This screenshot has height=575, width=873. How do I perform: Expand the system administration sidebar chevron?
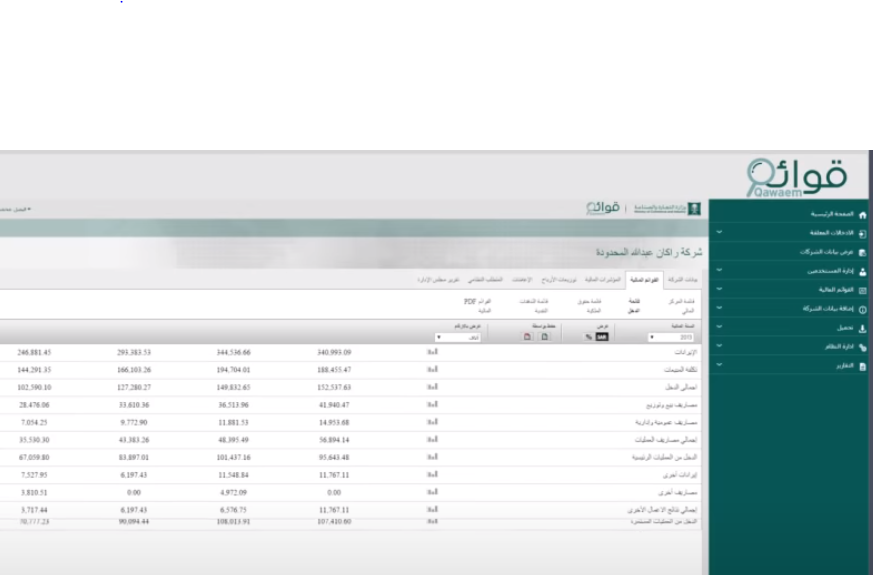coord(719,347)
